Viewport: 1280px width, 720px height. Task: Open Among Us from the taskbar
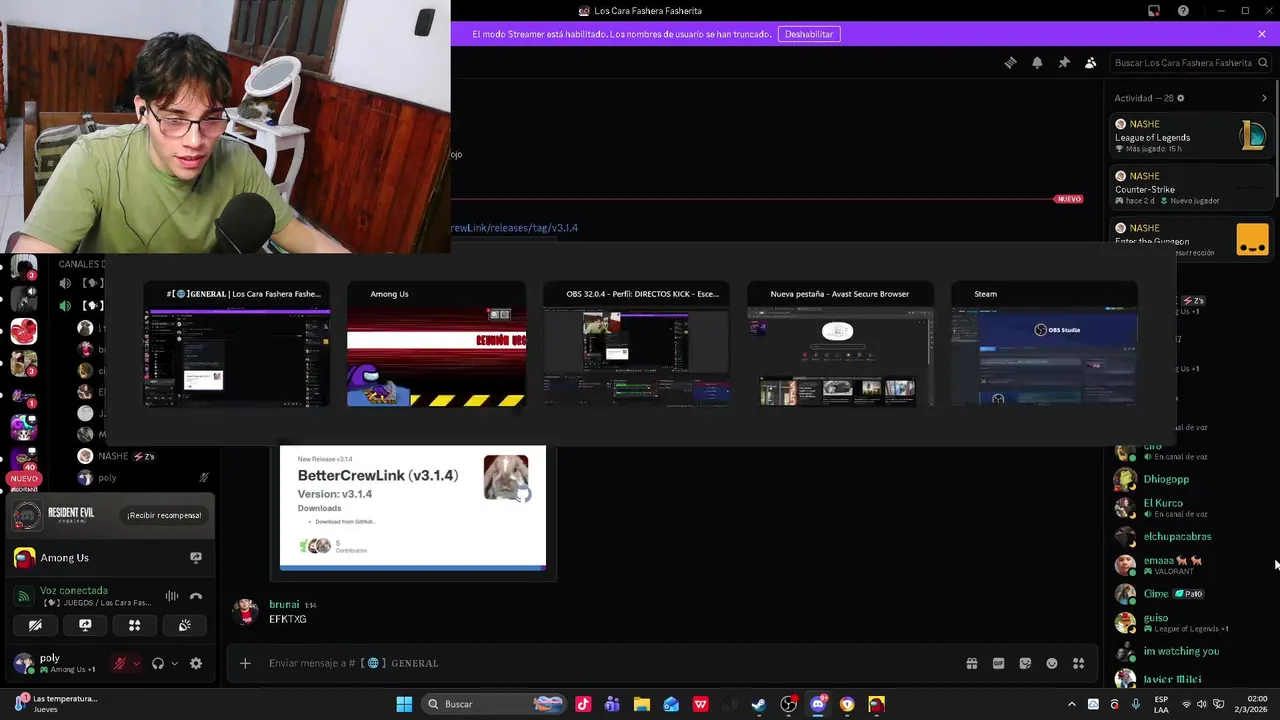pos(876,704)
